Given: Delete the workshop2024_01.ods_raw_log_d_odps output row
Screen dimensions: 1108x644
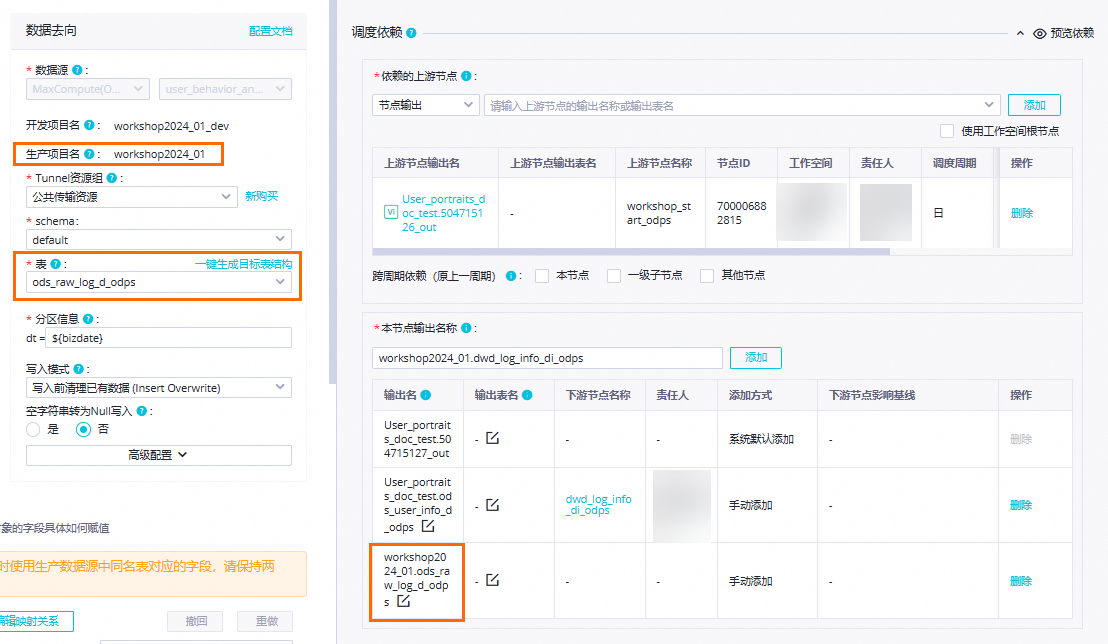Looking at the screenshot, I should pos(1021,581).
